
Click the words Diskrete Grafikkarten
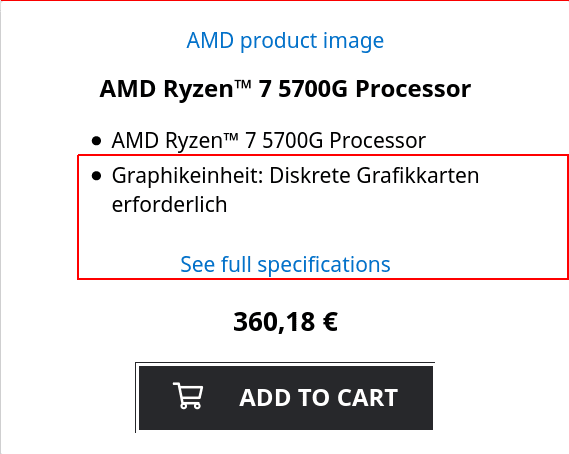[x=374, y=176]
